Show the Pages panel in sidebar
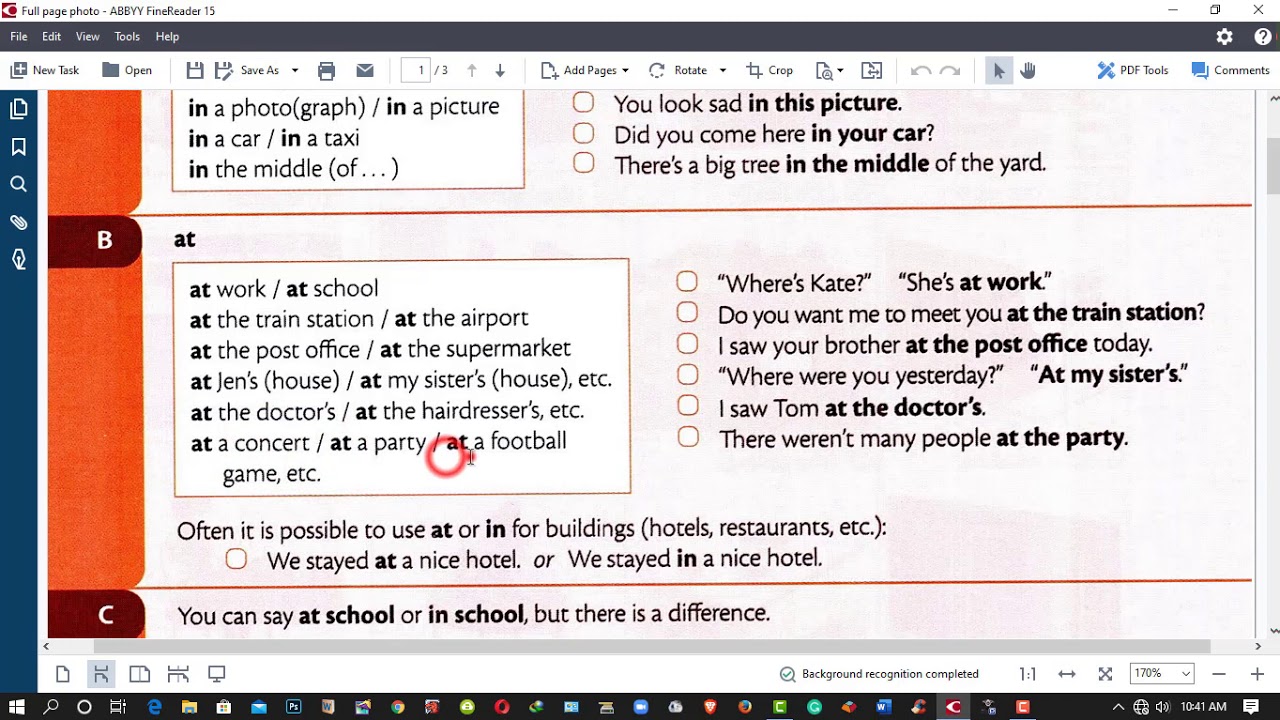Image resolution: width=1280 pixels, height=720 pixels. pos(18,109)
